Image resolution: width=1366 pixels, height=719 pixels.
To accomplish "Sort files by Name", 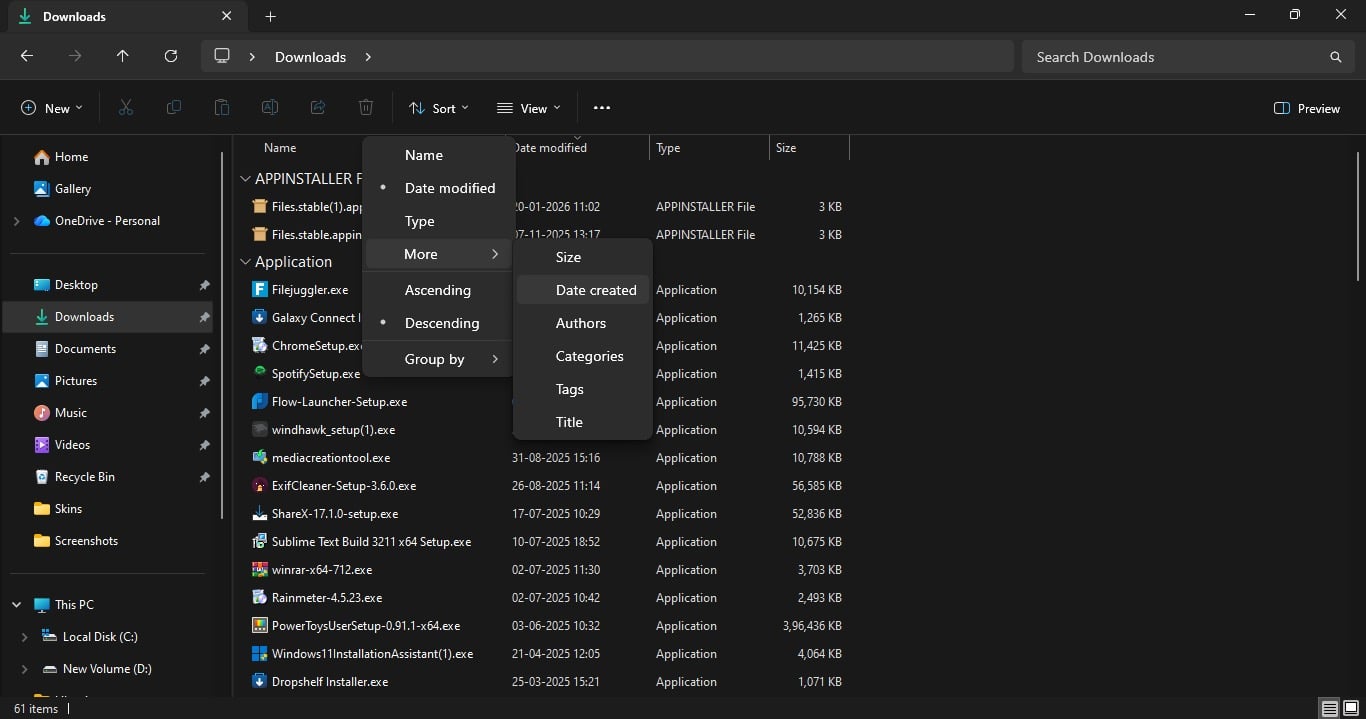I will click(x=439, y=155).
